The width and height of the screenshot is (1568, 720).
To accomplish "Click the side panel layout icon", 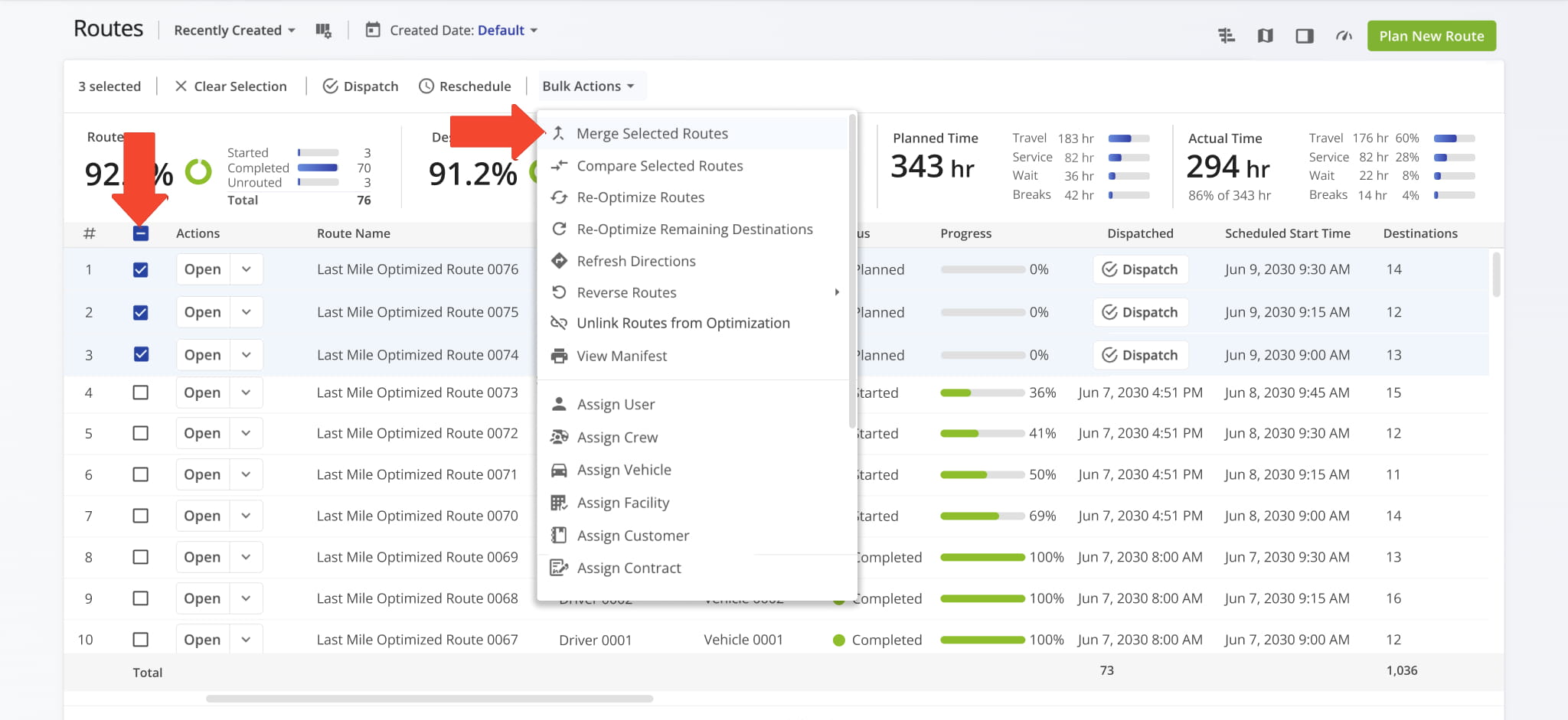I will [1305, 36].
